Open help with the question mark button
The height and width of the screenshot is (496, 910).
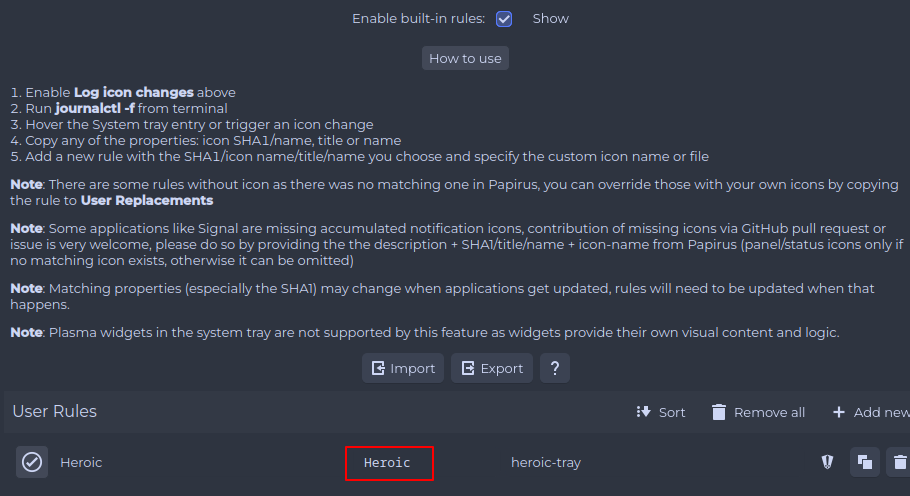point(555,368)
